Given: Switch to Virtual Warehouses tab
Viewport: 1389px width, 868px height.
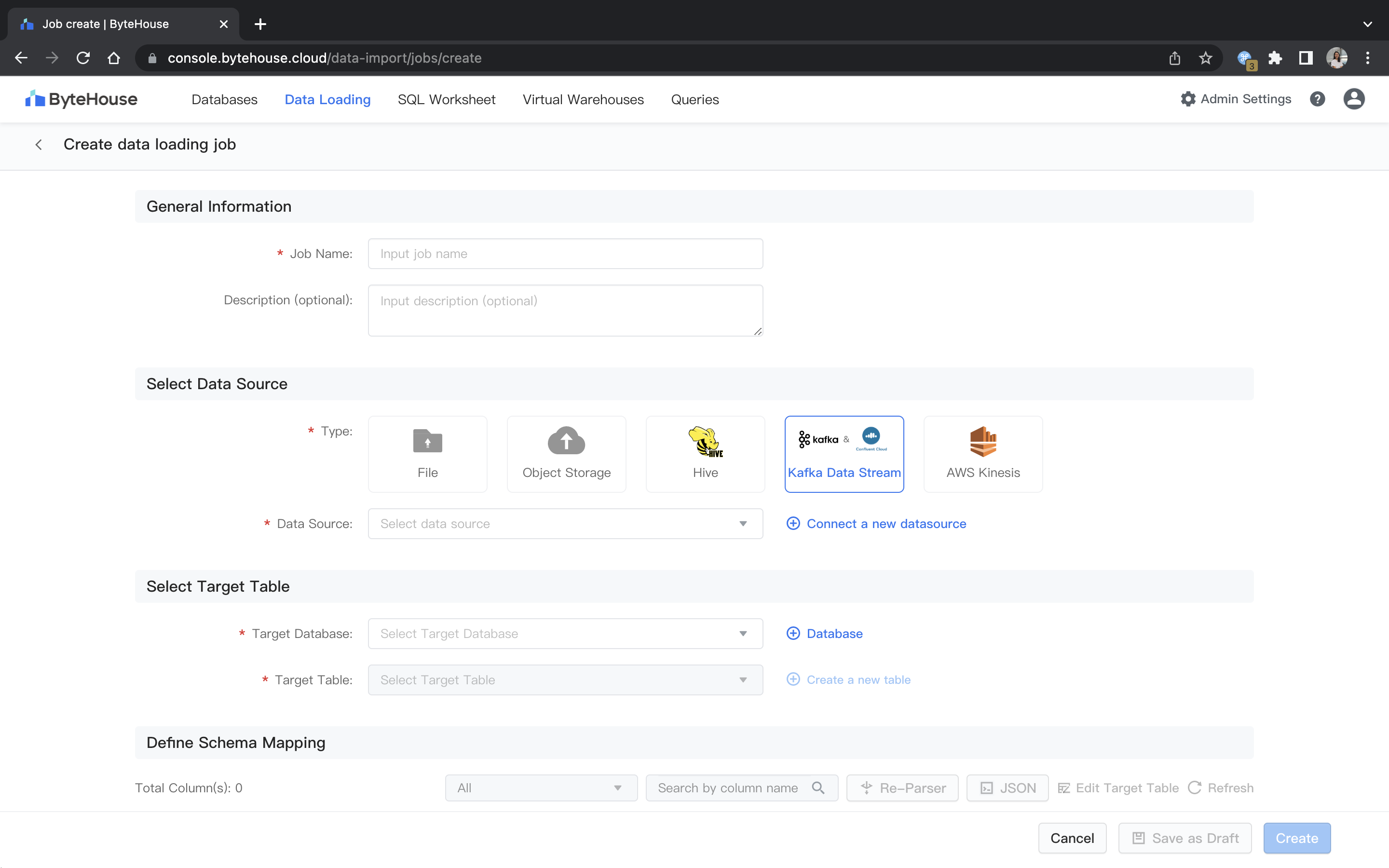Looking at the screenshot, I should (583, 99).
